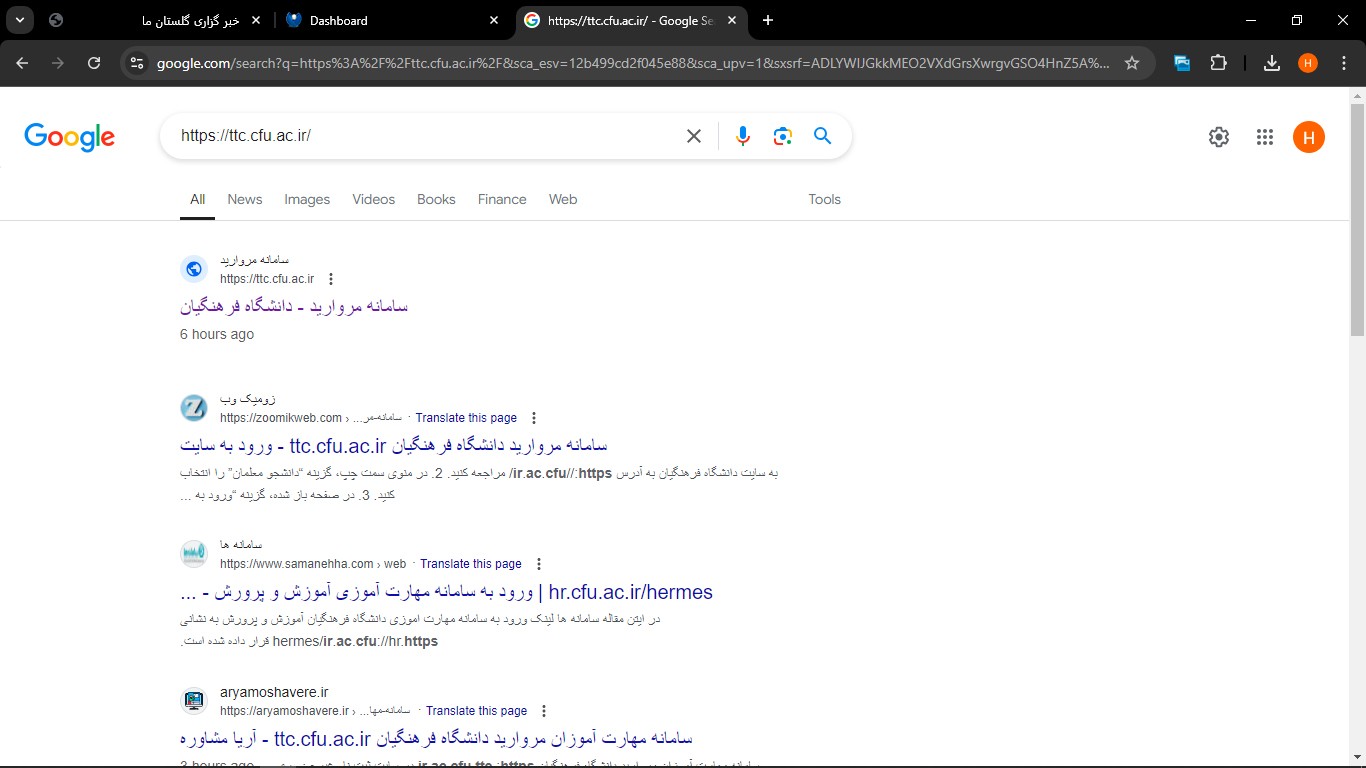
Task: Switch to Web results
Action: coord(563,199)
